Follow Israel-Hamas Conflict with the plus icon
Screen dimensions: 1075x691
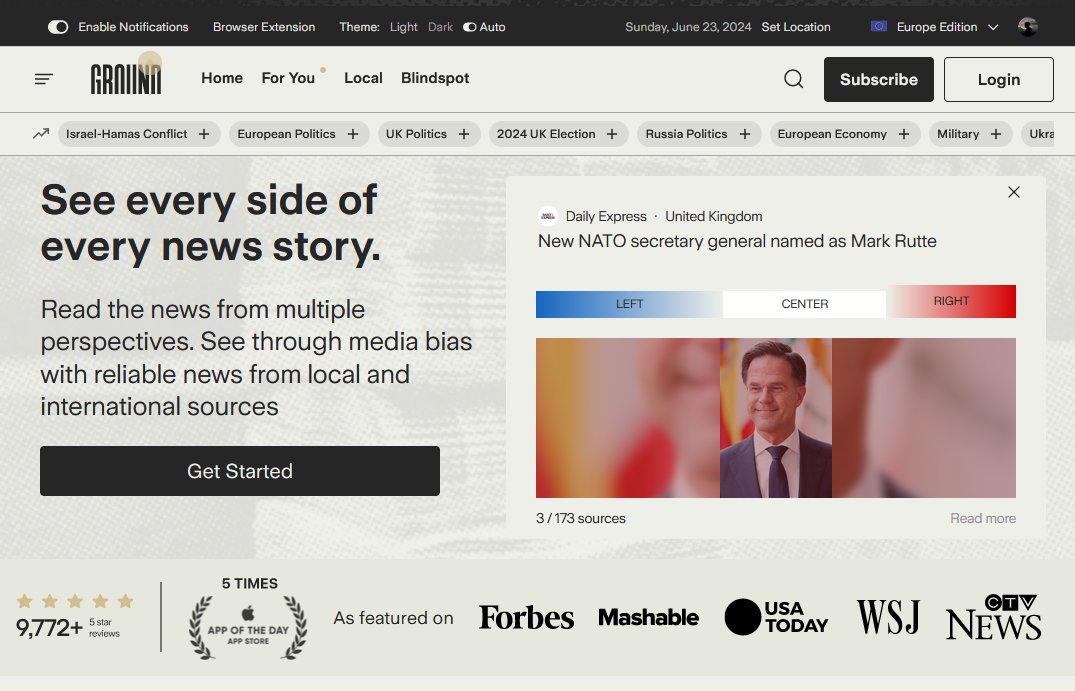(204, 134)
